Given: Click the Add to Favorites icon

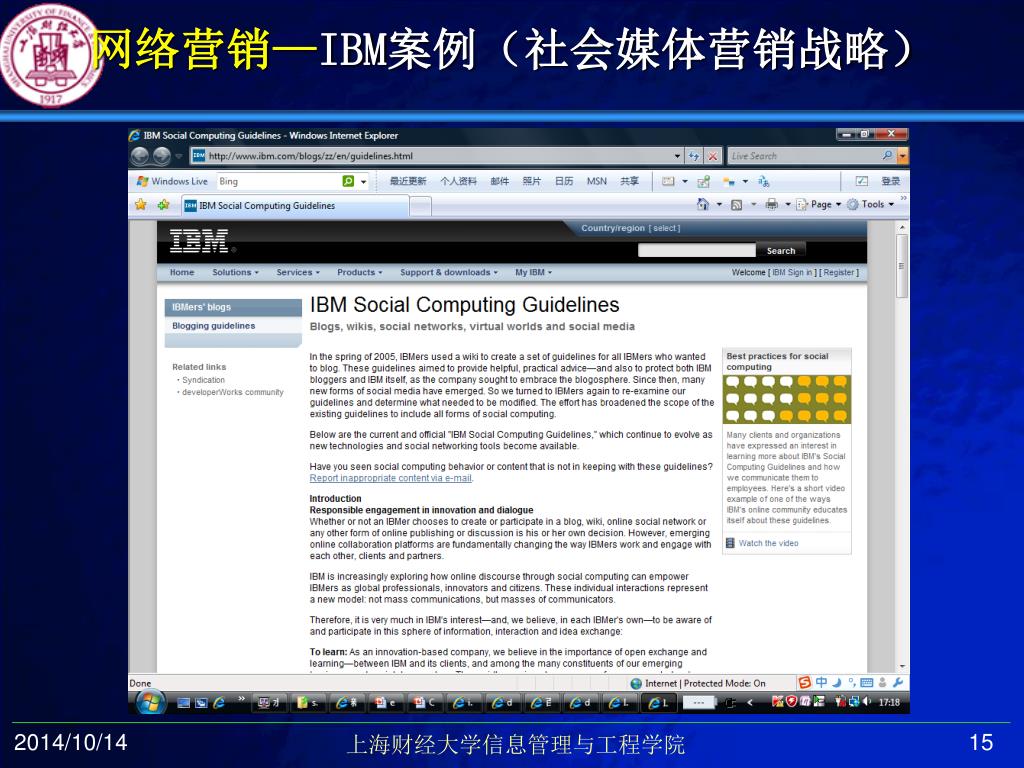Looking at the screenshot, I should coord(163,205).
